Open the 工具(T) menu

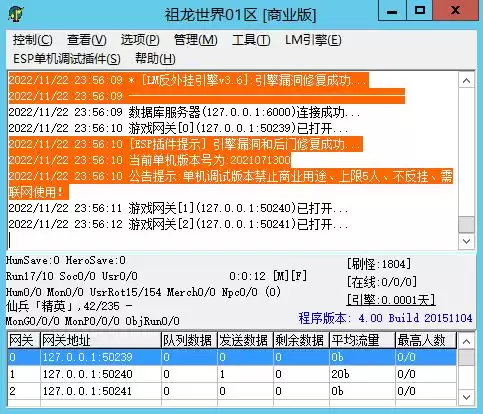251,40
